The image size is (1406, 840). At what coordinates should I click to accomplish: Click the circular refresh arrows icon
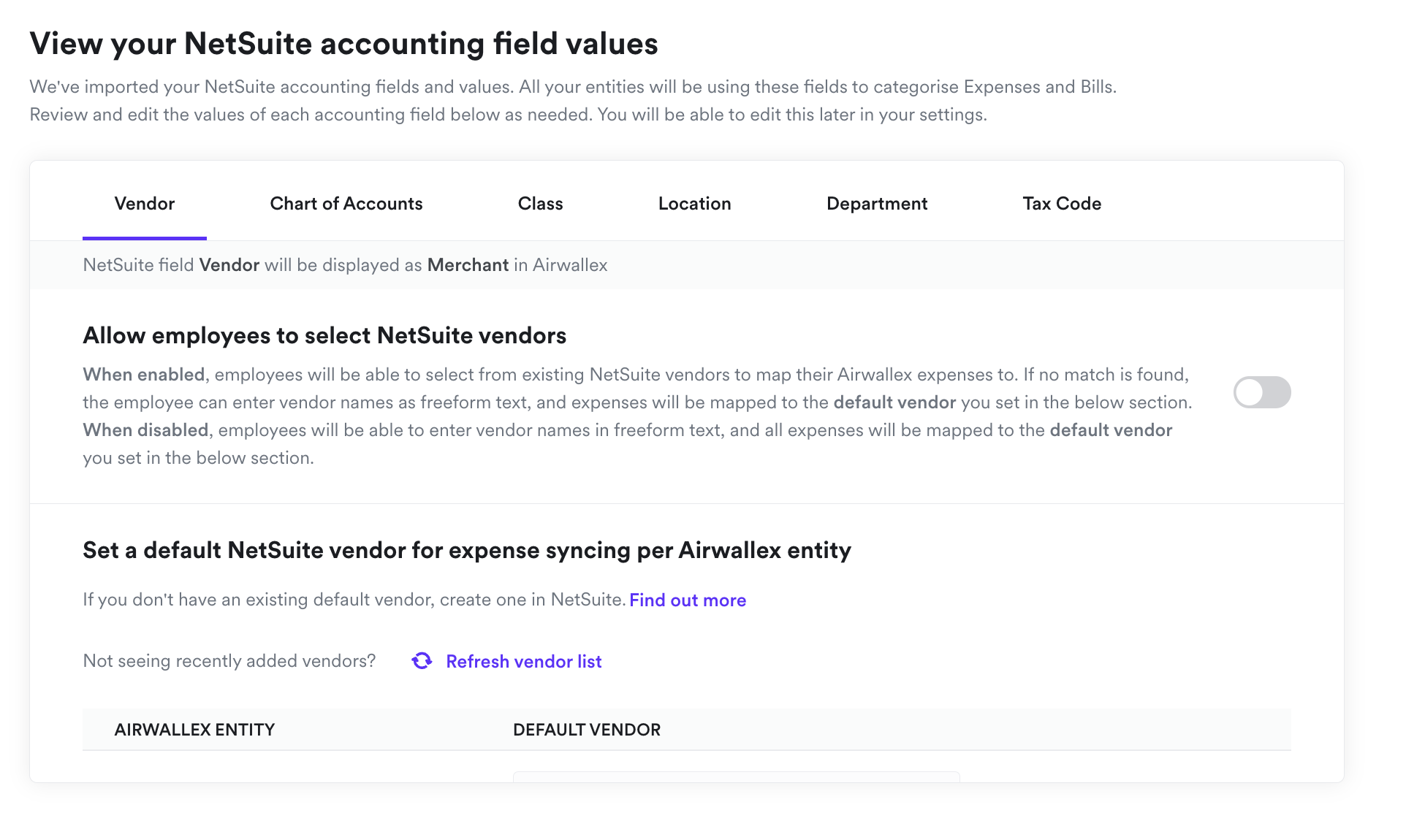(422, 660)
